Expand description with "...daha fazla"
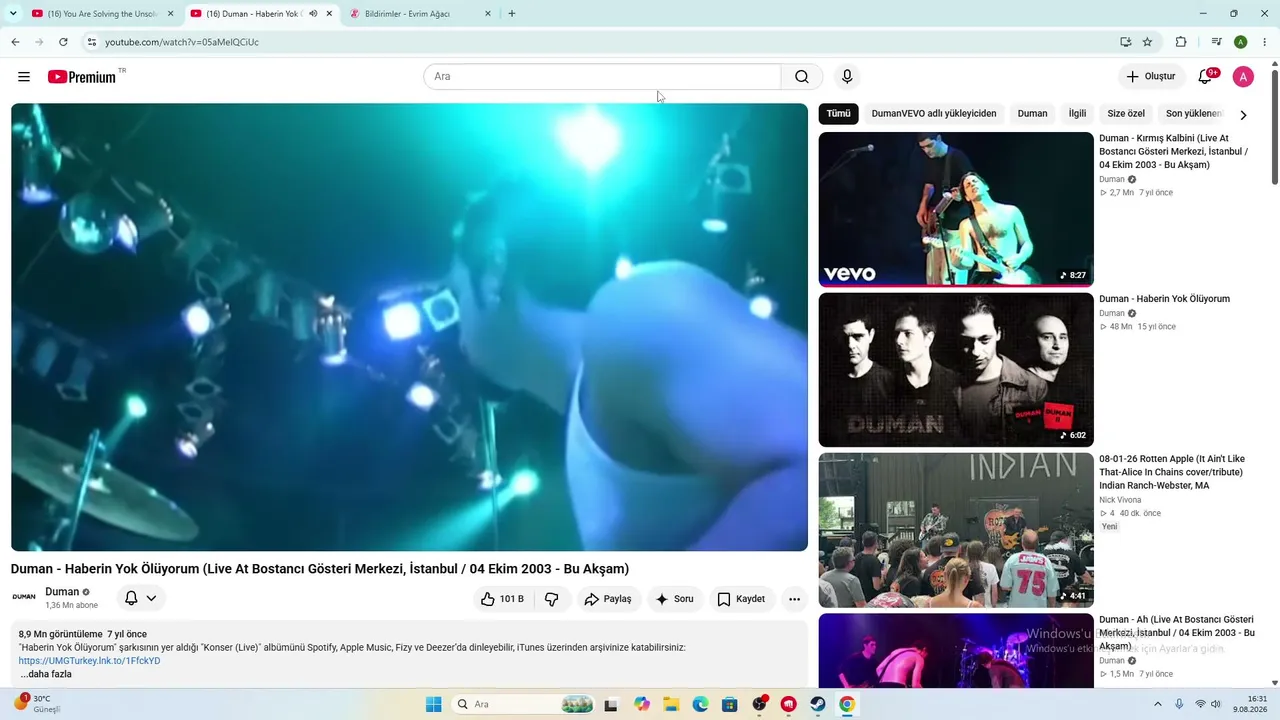This screenshot has width=1280, height=720. click(x=46, y=674)
